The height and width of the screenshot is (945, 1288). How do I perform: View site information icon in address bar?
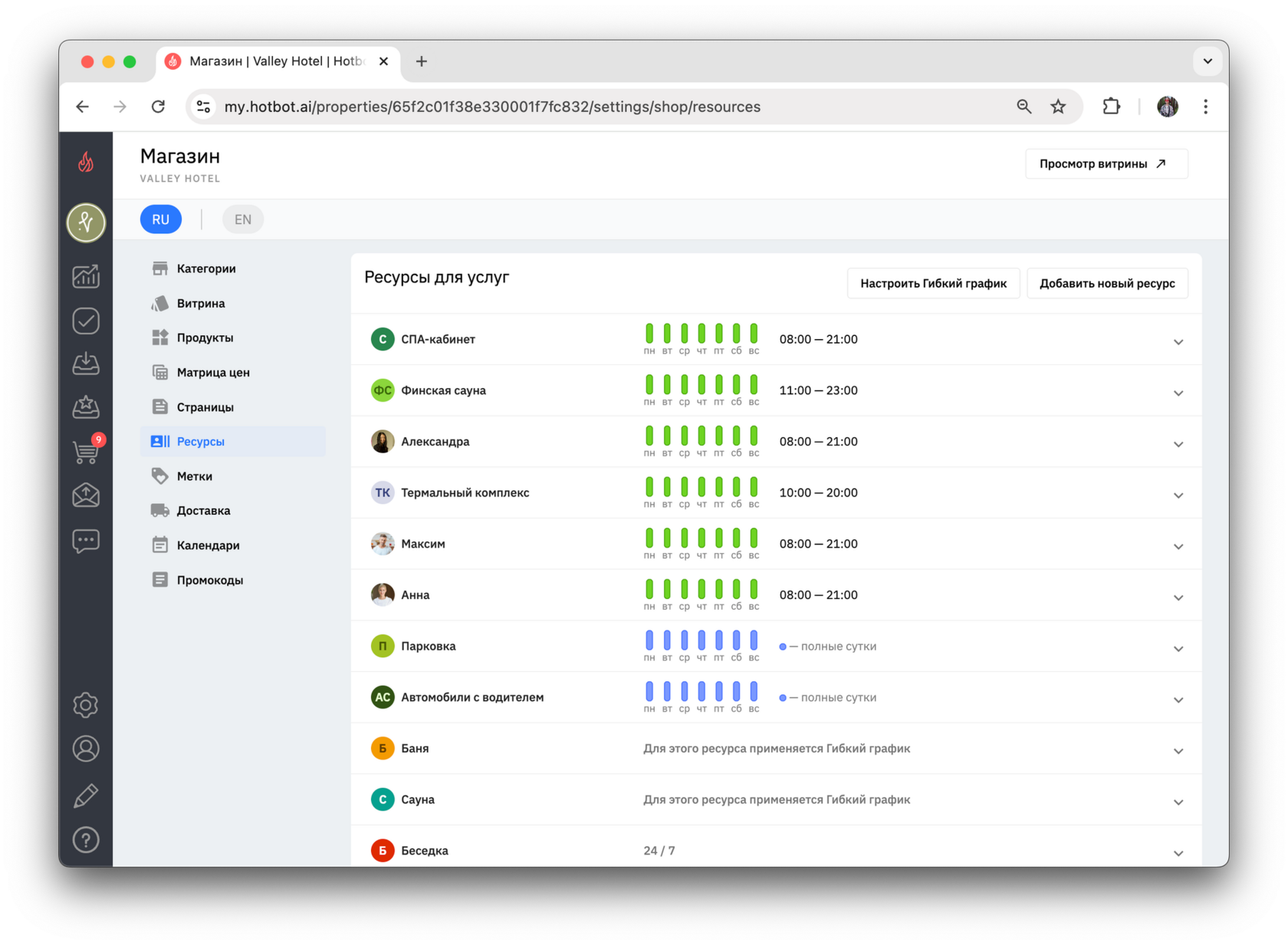tap(203, 107)
